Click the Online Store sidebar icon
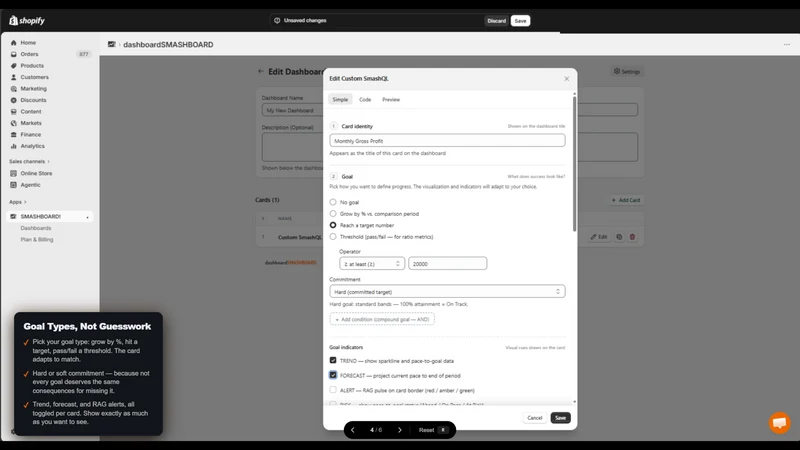Screen dimensions: 800x450 click(x=14, y=173)
